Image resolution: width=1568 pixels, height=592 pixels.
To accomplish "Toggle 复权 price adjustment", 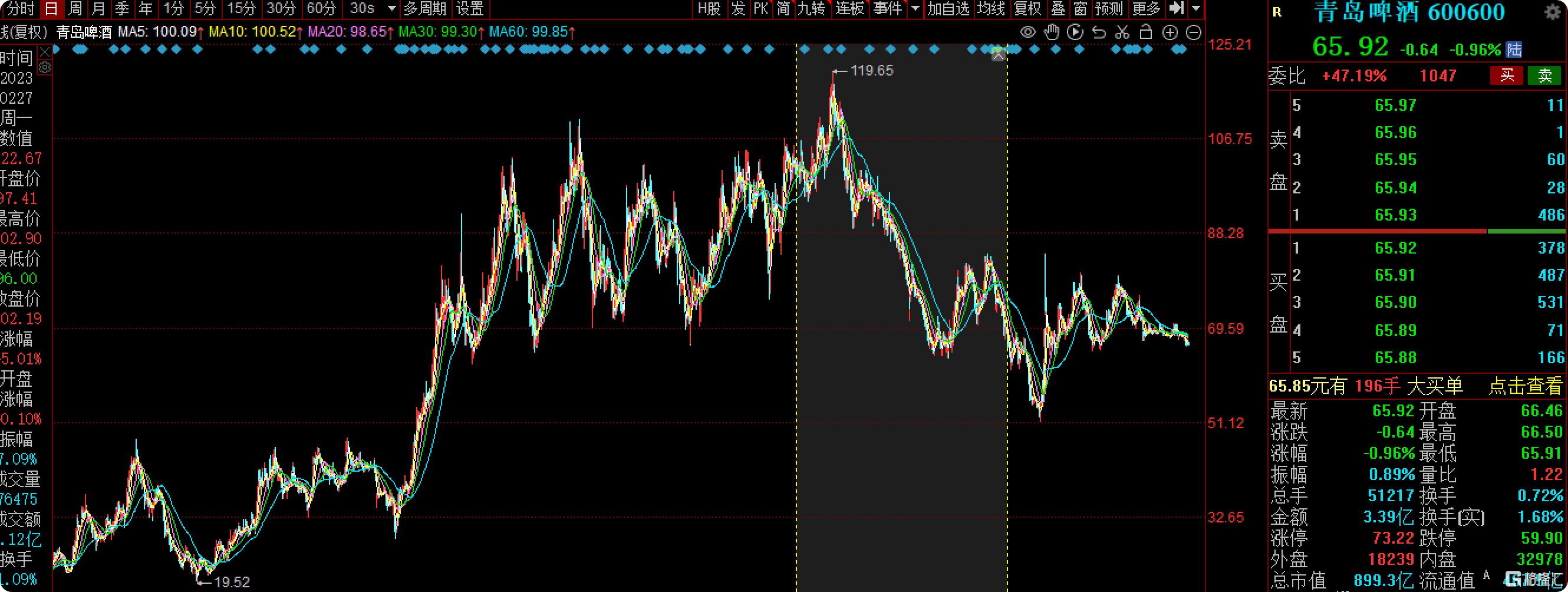I will (x=1027, y=8).
